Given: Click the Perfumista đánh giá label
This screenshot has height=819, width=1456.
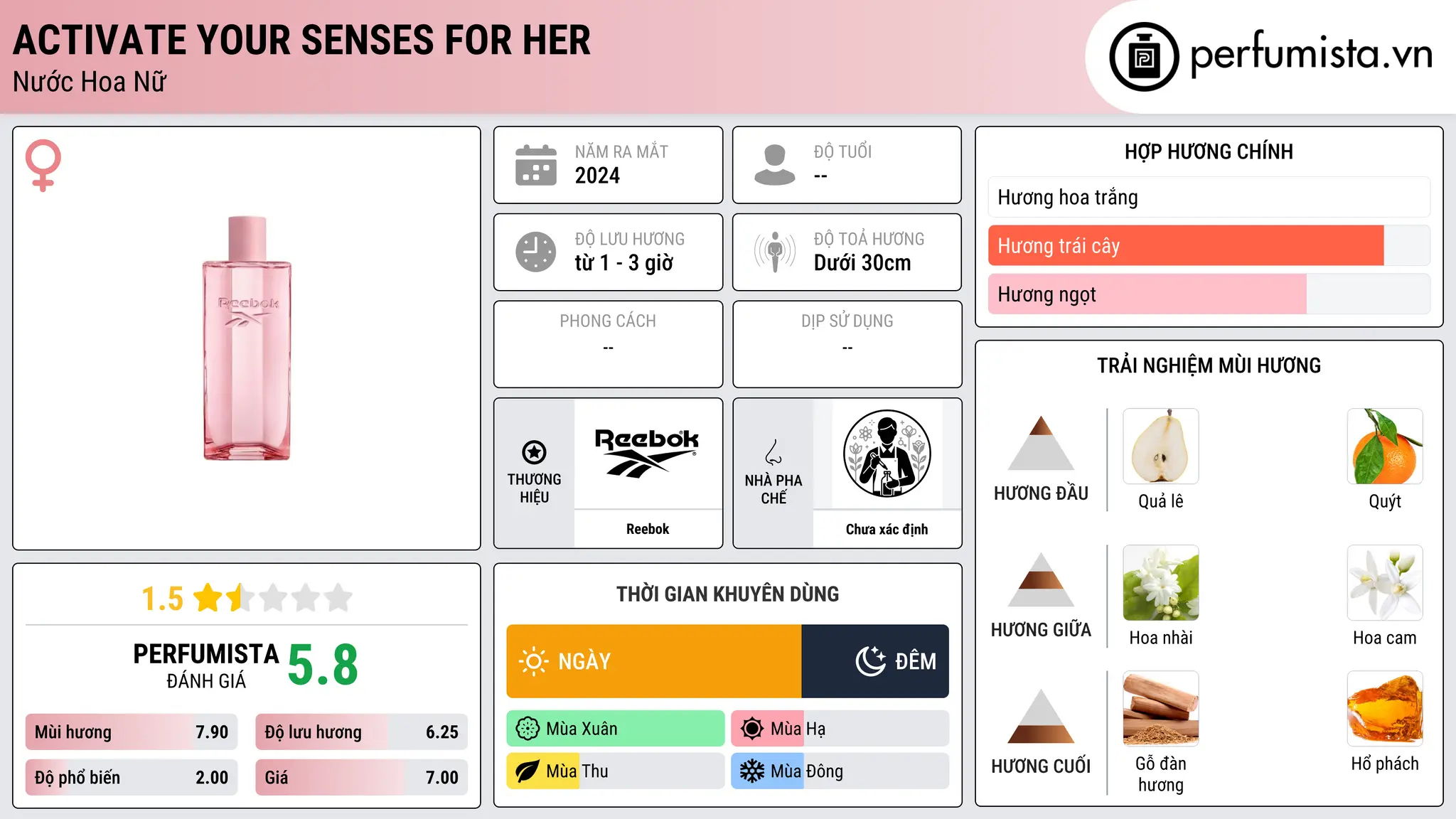Looking at the screenshot, I should tap(206, 665).
